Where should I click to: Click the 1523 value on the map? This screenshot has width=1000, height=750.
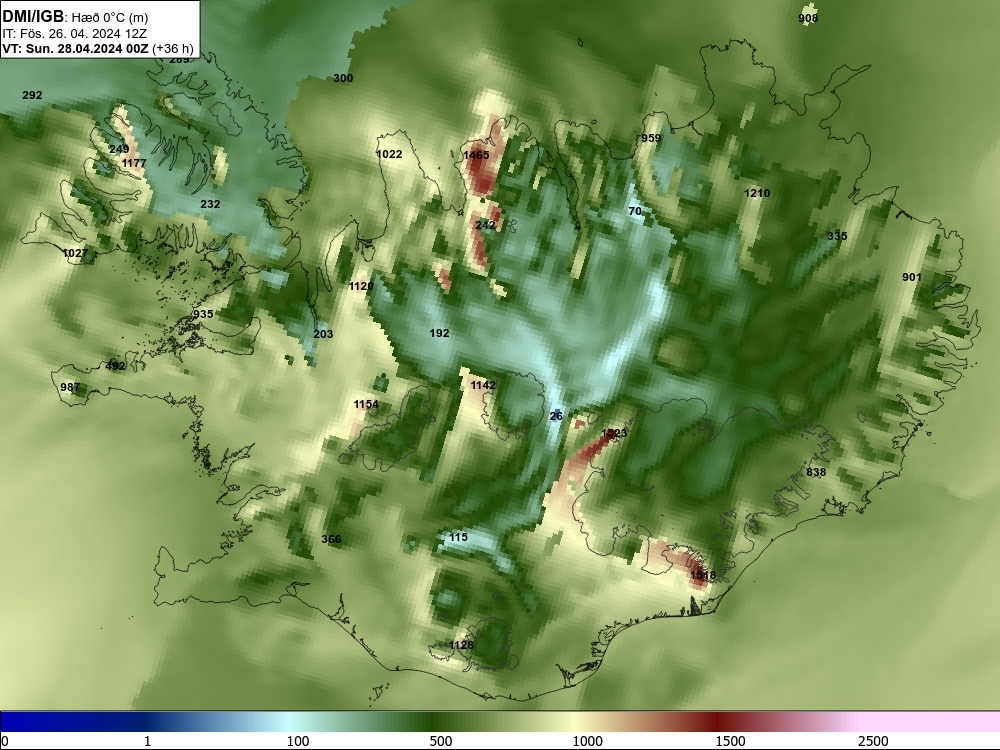click(614, 433)
